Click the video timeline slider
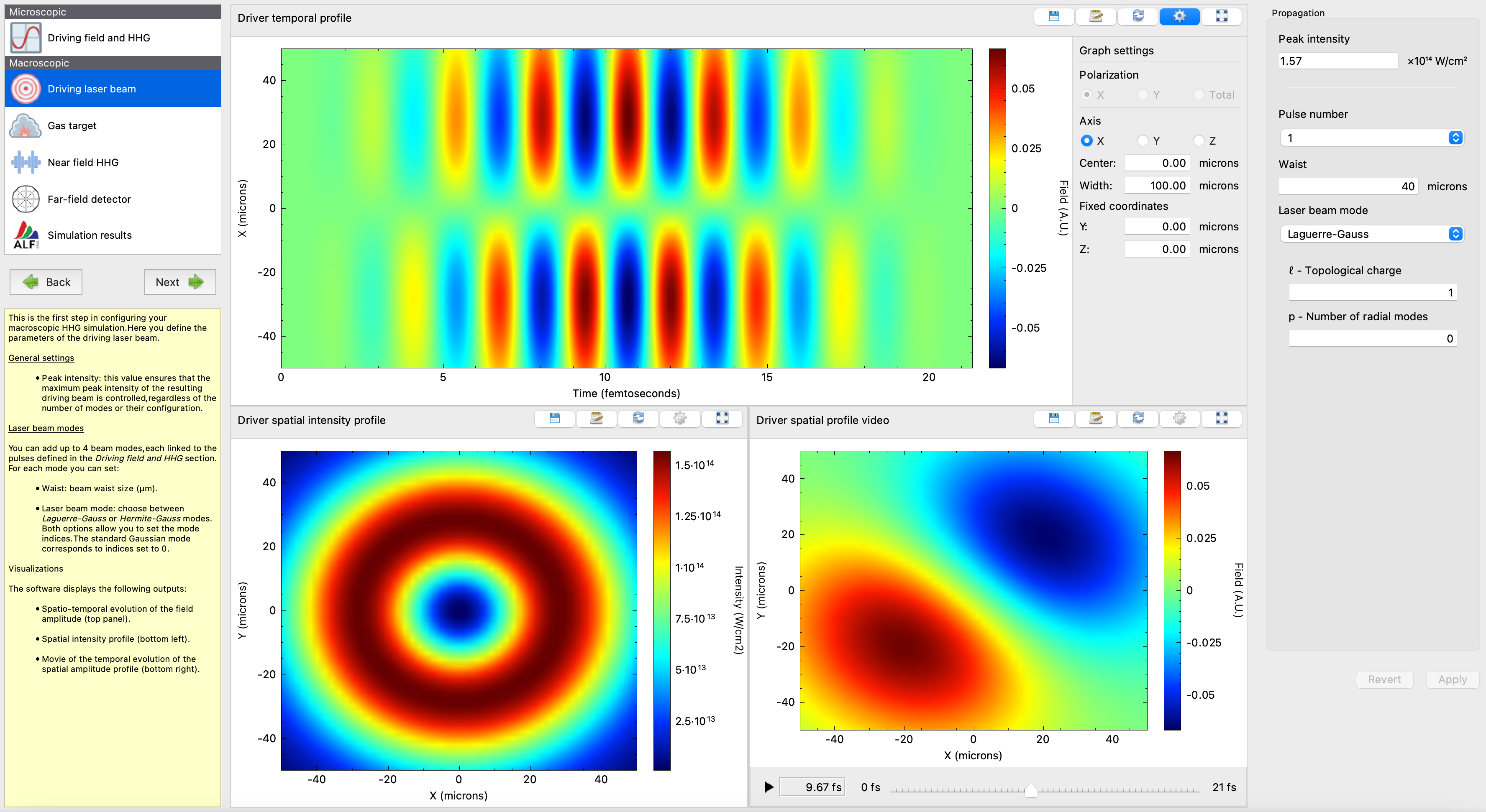 [x=1032, y=791]
